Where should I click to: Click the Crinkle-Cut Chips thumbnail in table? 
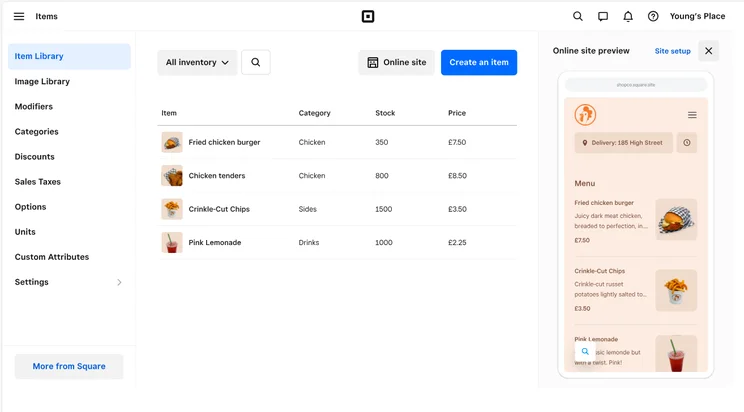172,209
